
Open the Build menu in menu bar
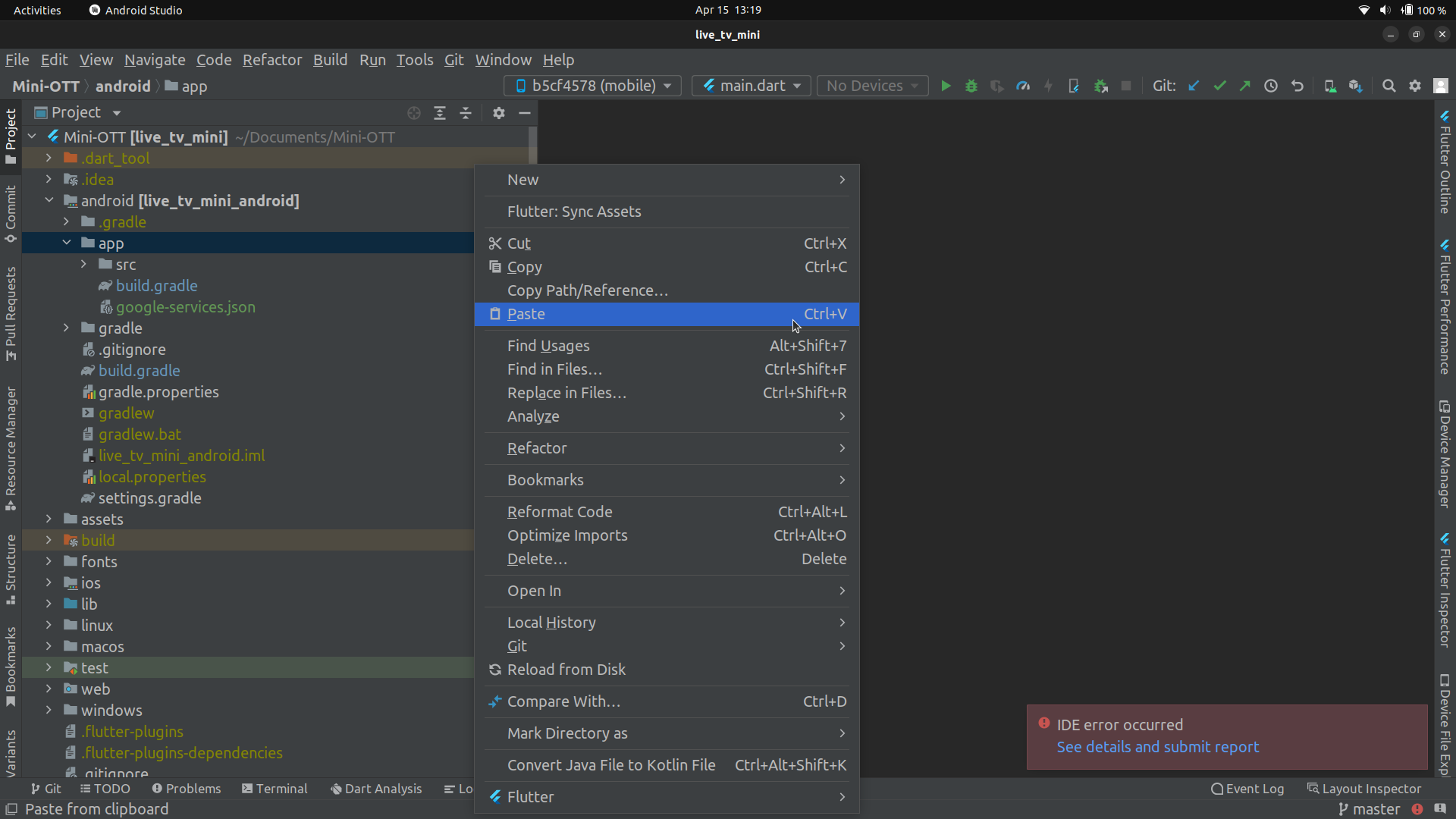click(330, 60)
